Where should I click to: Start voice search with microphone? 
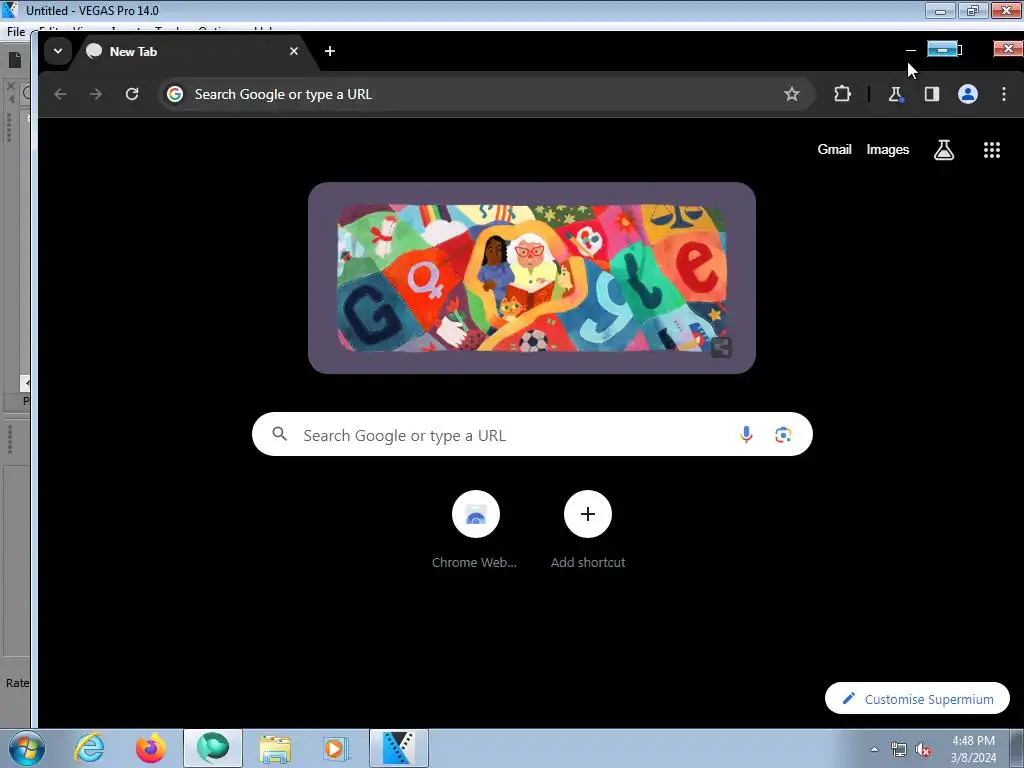(746, 434)
